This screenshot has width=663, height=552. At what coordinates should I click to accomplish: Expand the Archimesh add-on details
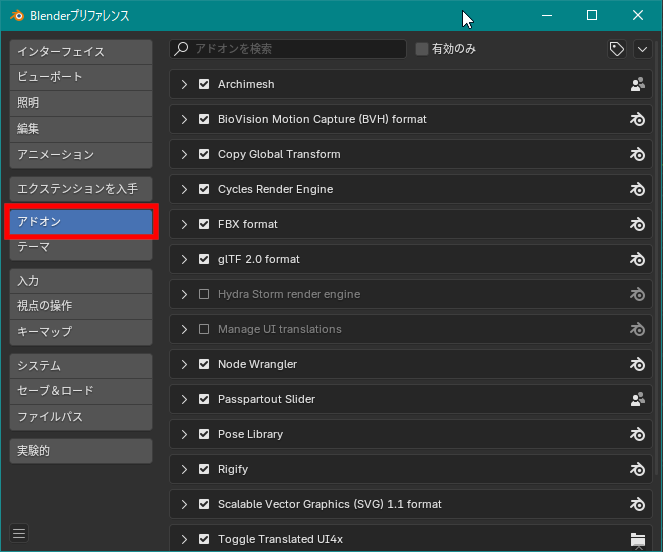(x=184, y=84)
